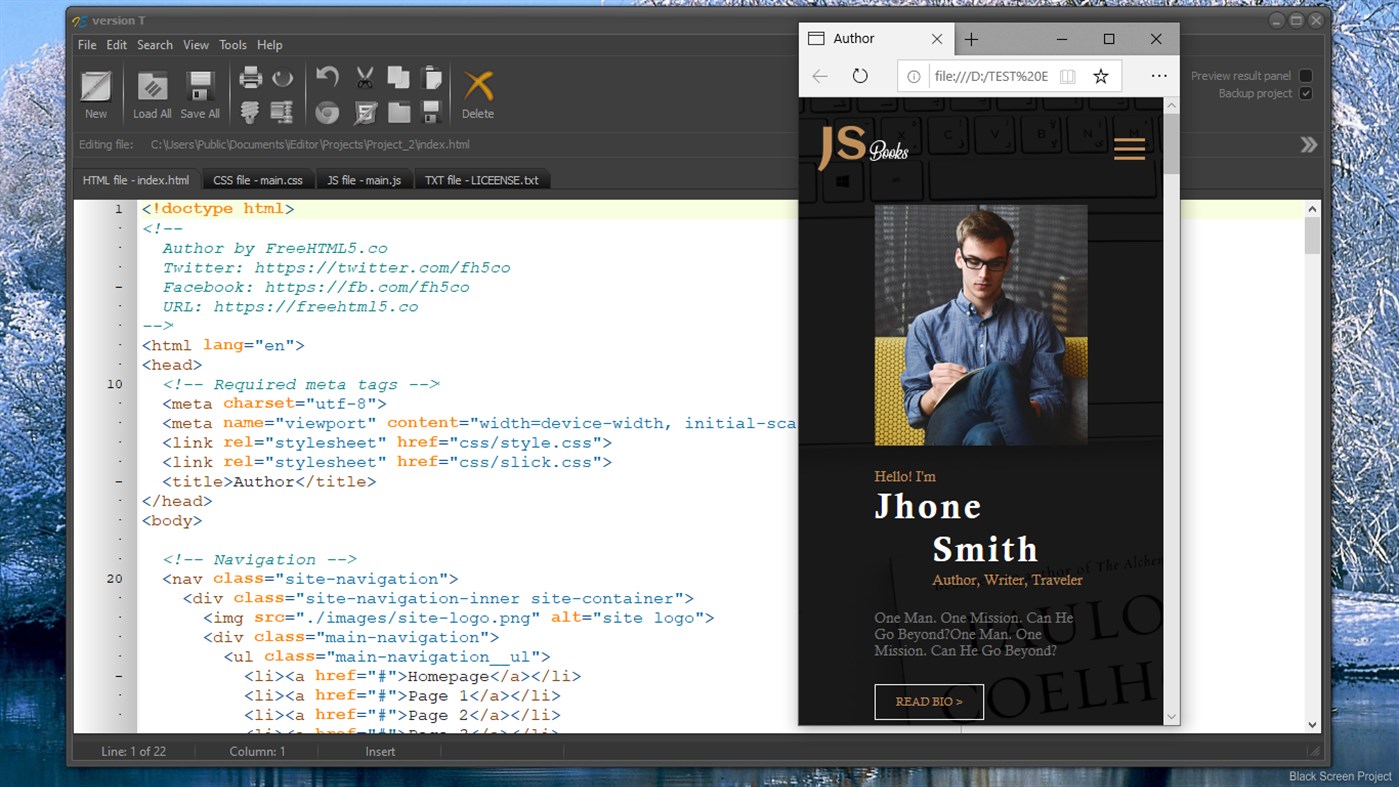Close the Author browser tab
This screenshot has height=787, width=1399.
click(x=937, y=39)
